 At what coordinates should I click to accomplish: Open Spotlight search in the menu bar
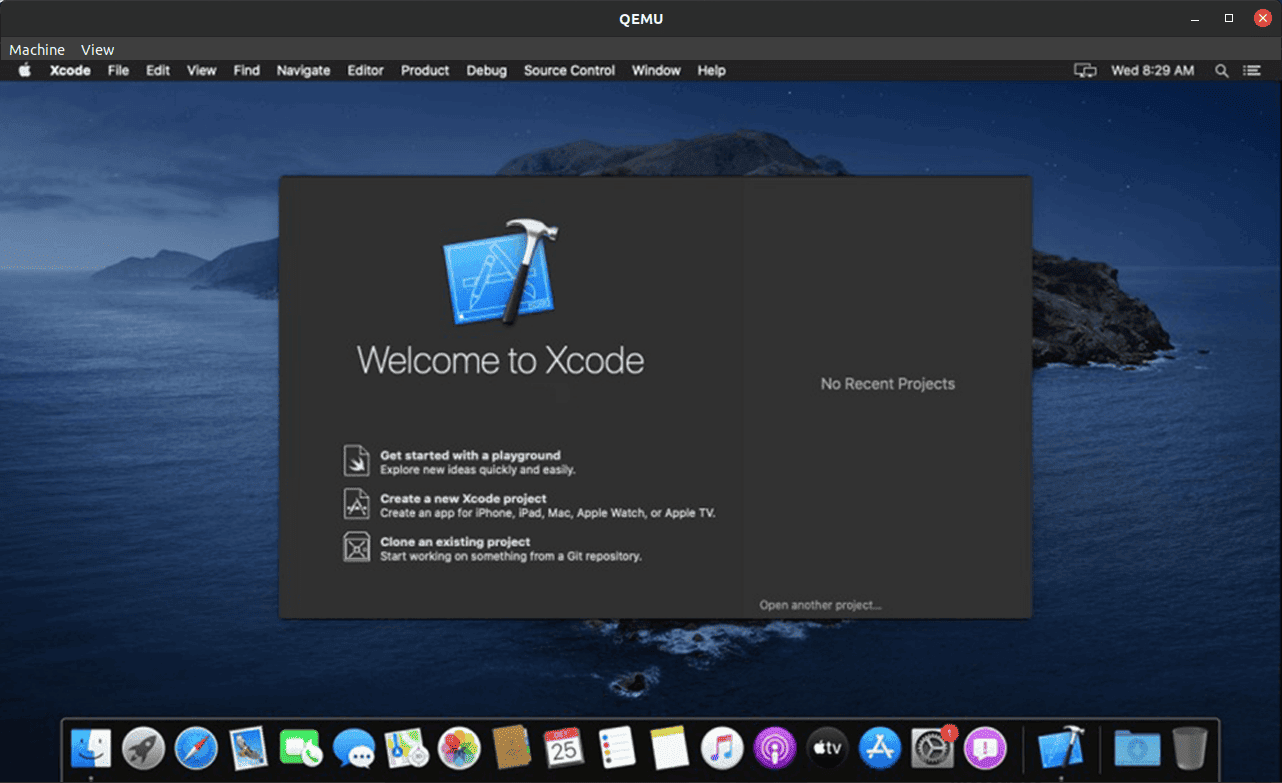point(1221,70)
